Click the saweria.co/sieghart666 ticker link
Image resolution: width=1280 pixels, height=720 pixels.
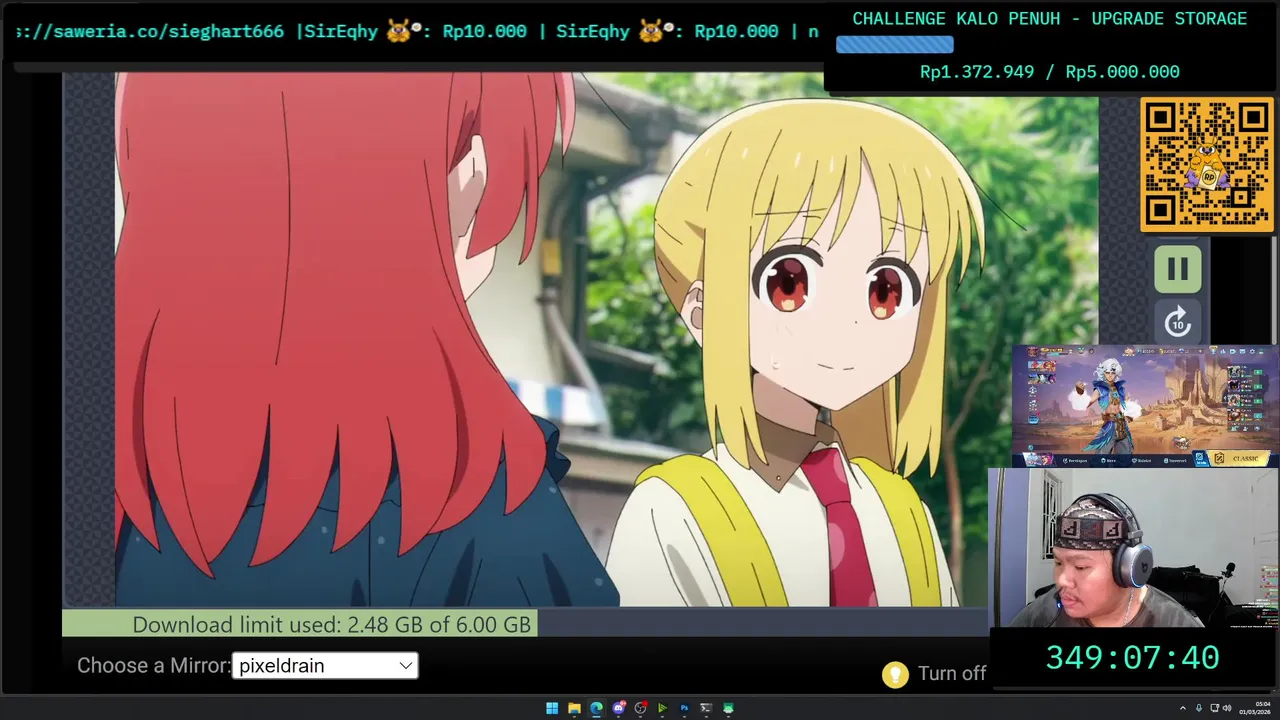150,31
